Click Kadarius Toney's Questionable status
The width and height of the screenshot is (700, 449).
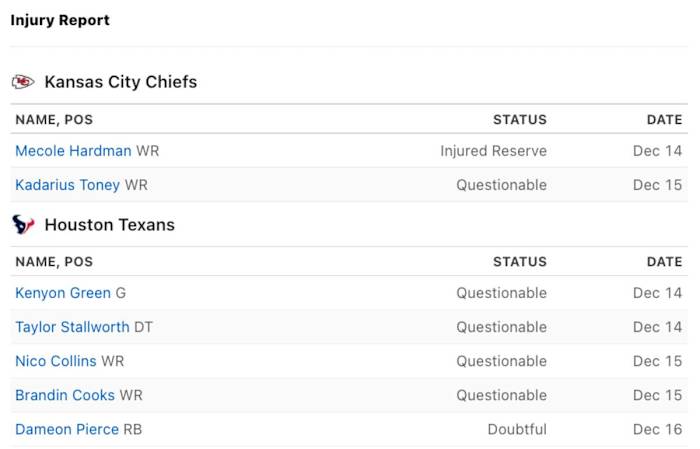[x=501, y=185]
